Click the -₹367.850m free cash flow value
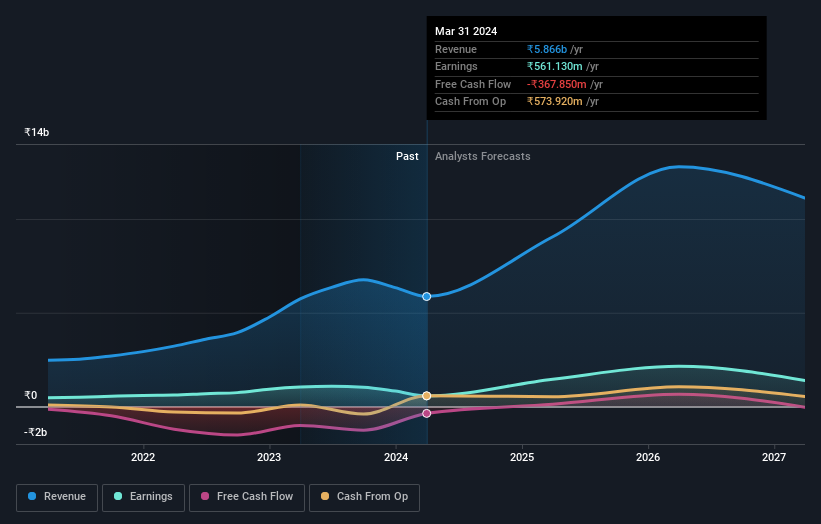 (x=557, y=84)
